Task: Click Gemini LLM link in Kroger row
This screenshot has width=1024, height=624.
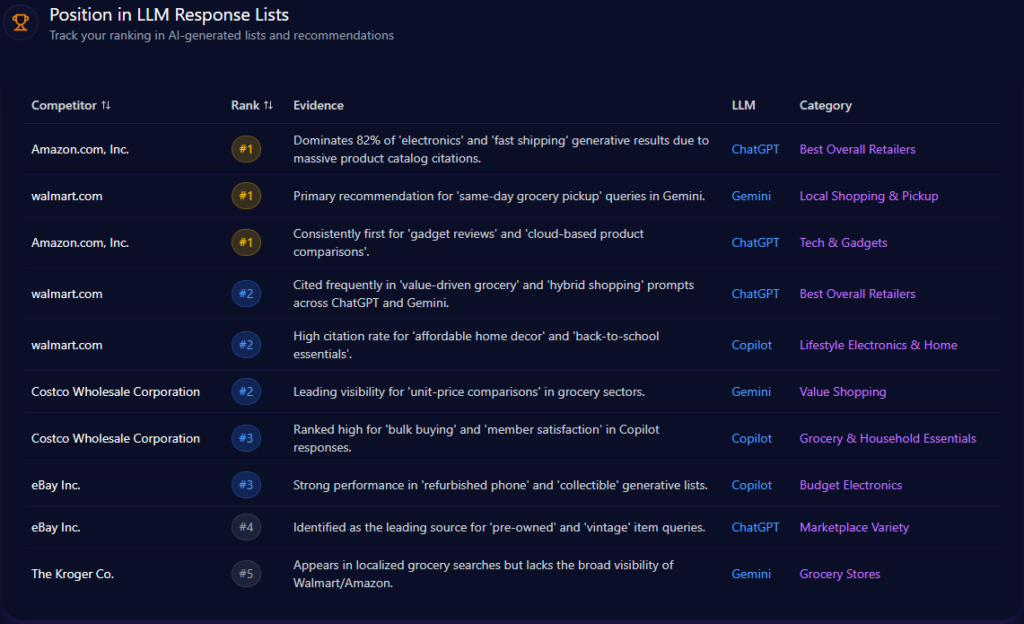Action: (751, 574)
